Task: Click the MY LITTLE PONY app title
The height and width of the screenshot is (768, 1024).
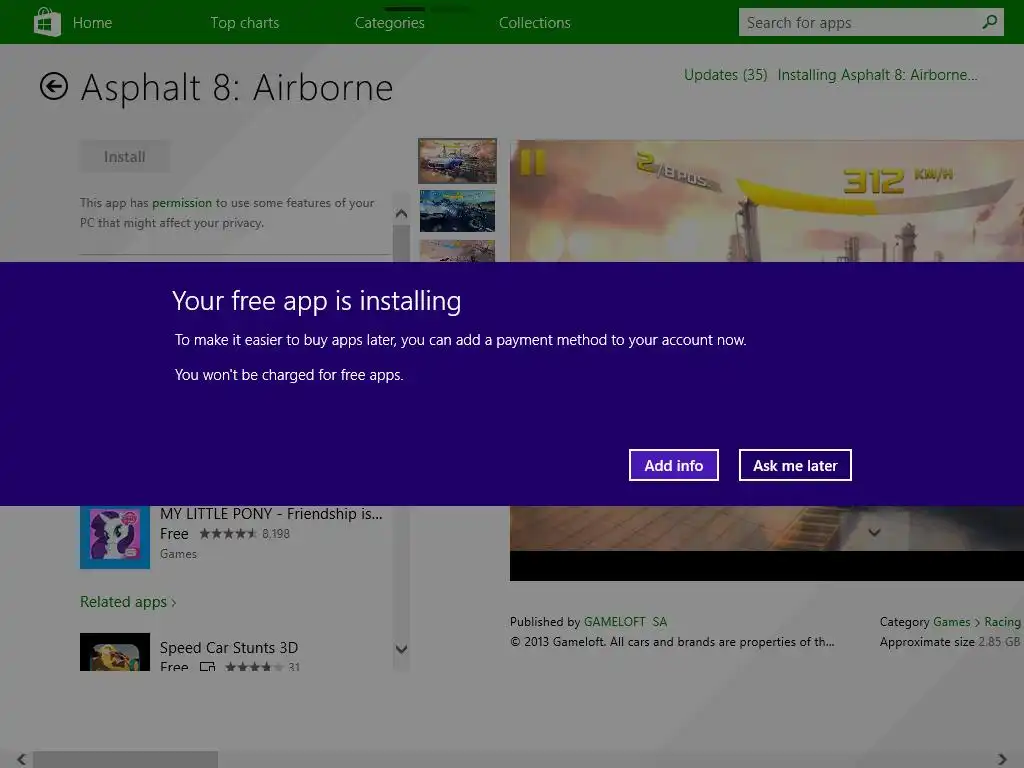Action: (x=271, y=514)
